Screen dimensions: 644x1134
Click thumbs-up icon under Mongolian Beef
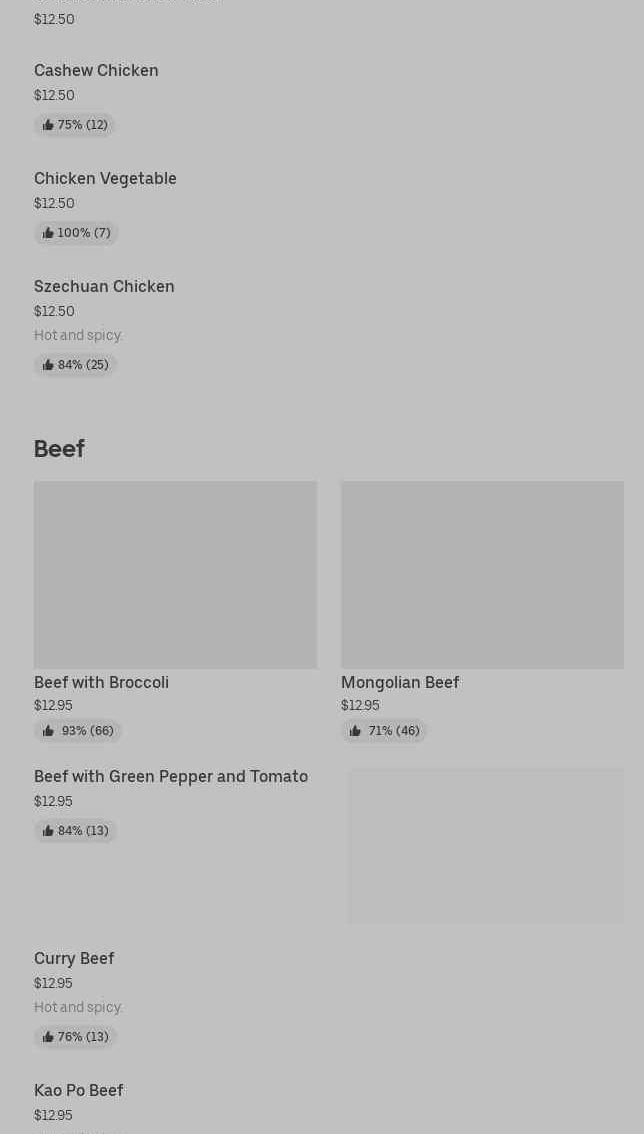pos(355,731)
